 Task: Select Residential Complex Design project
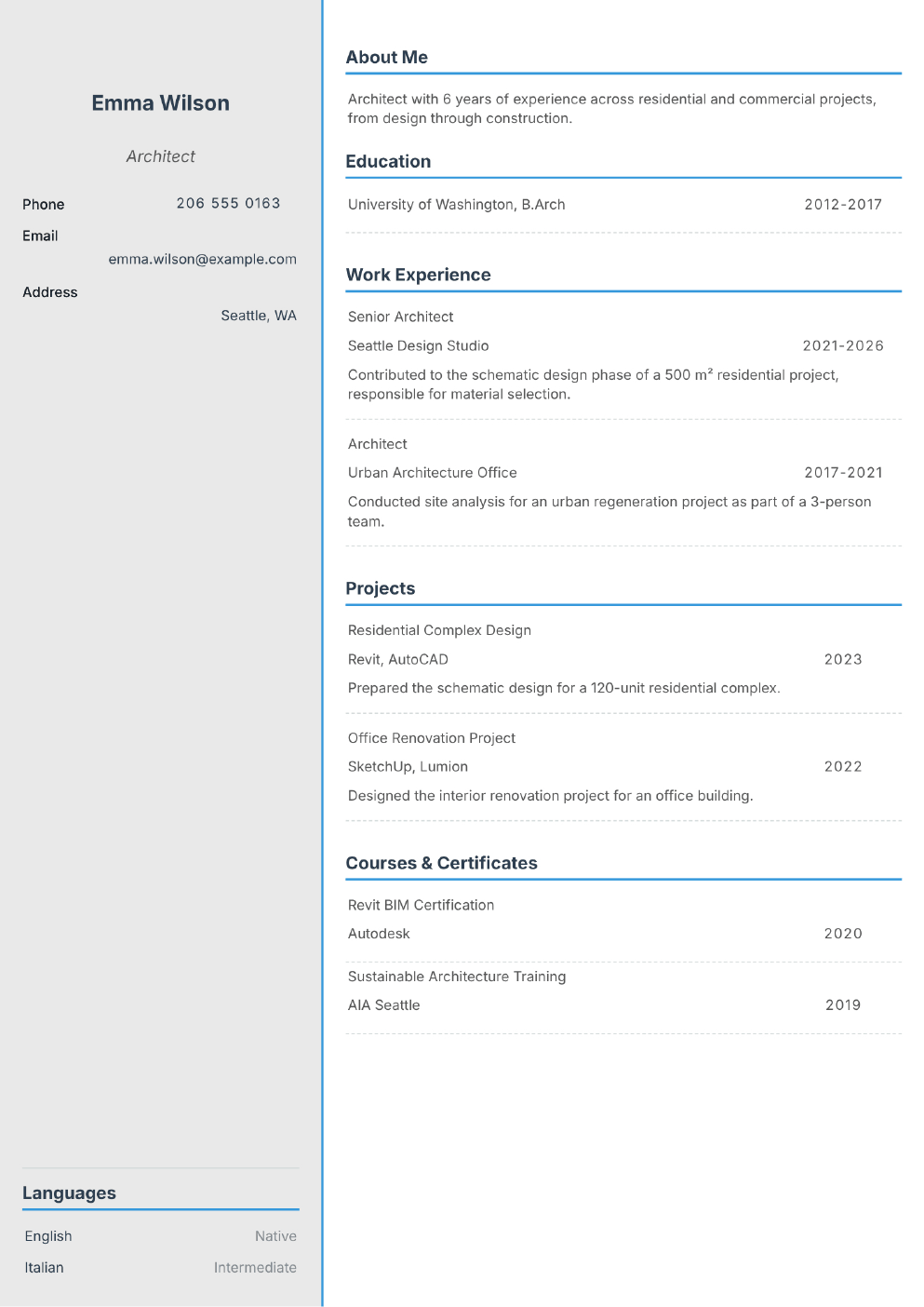(x=439, y=631)
